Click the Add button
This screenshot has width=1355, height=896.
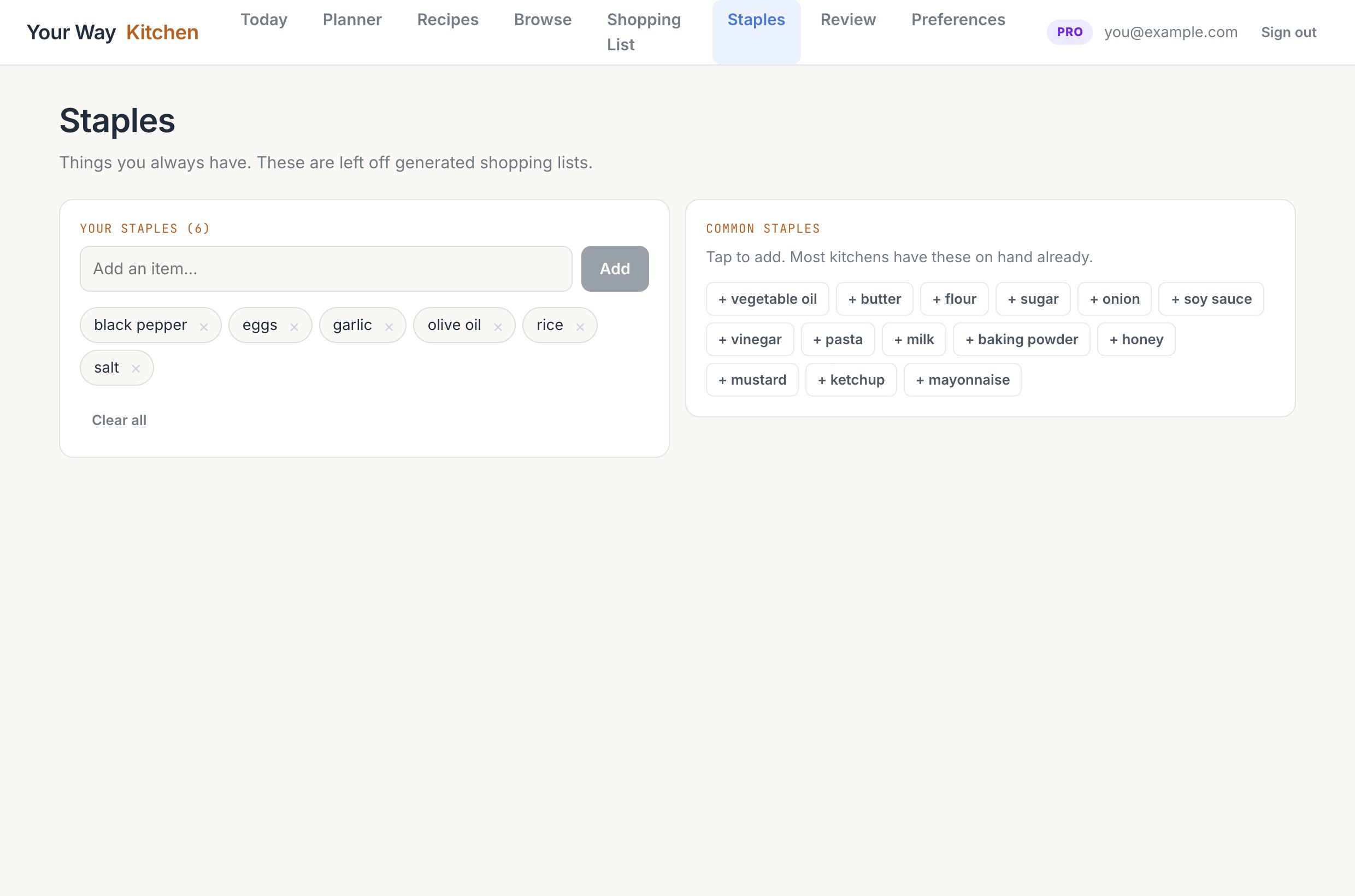(615, 269)
